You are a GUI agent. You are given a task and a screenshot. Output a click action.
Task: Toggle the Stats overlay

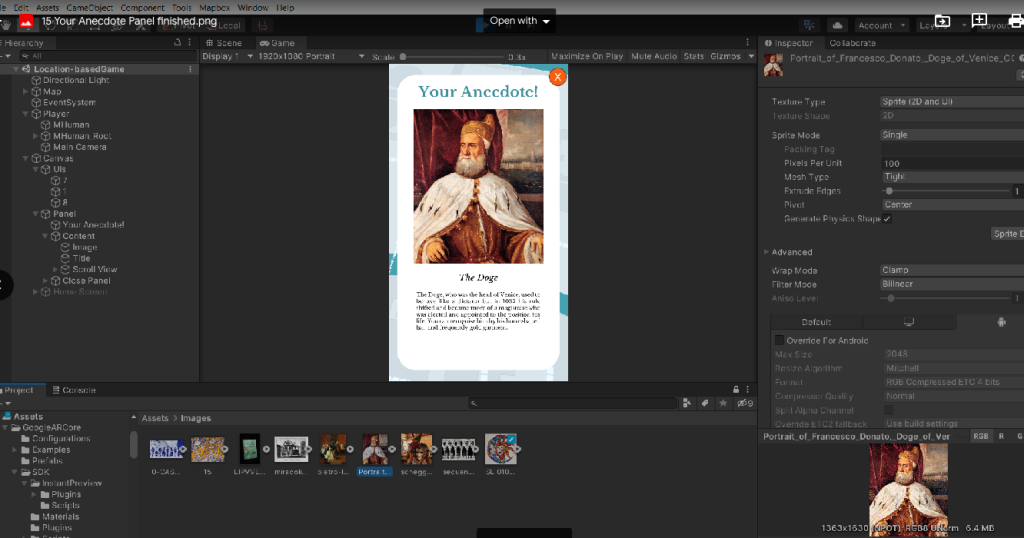(694, 56)
